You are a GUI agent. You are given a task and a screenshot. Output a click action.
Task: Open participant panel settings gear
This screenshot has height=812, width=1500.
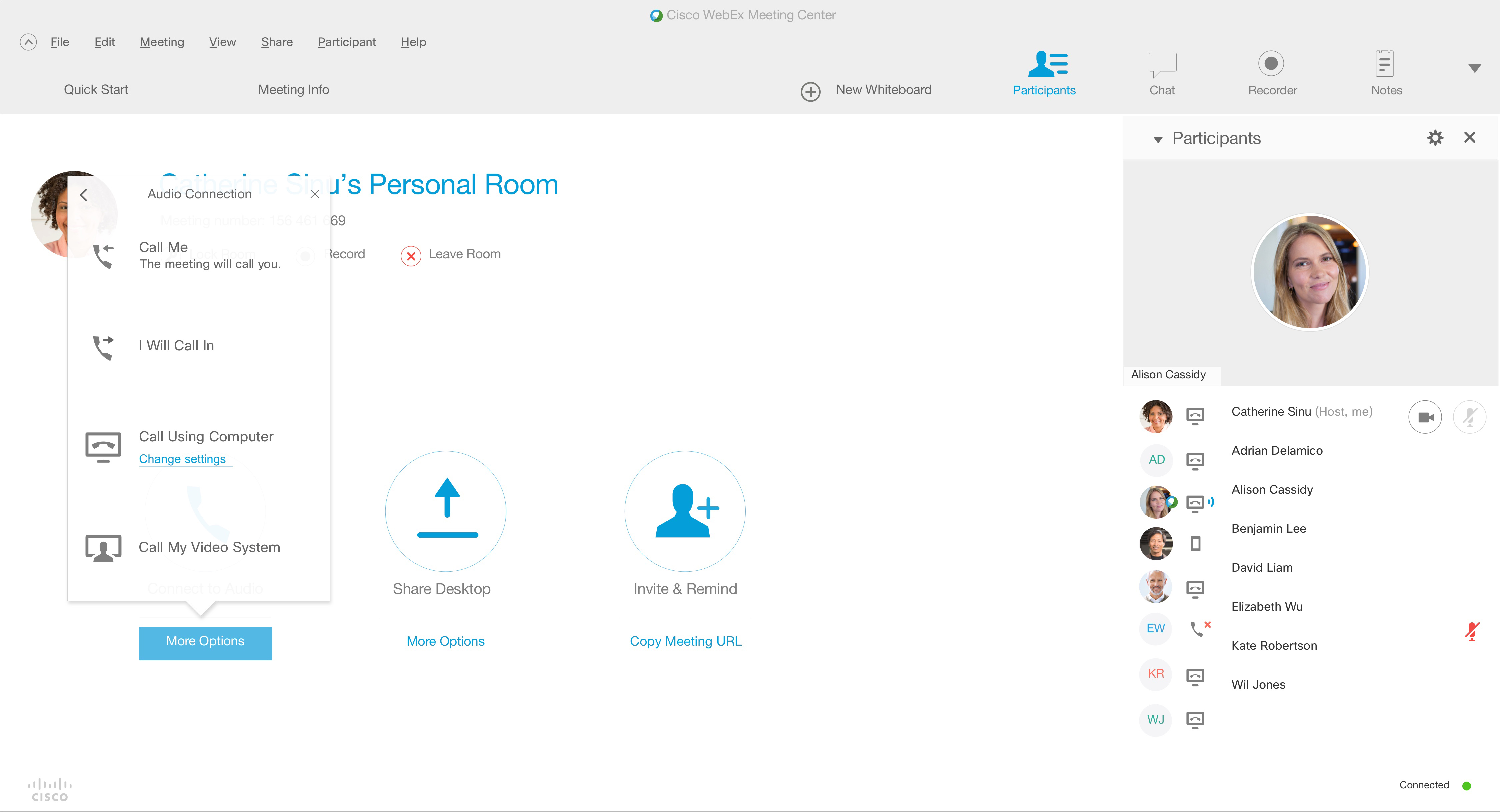(x=1435, y=137)
